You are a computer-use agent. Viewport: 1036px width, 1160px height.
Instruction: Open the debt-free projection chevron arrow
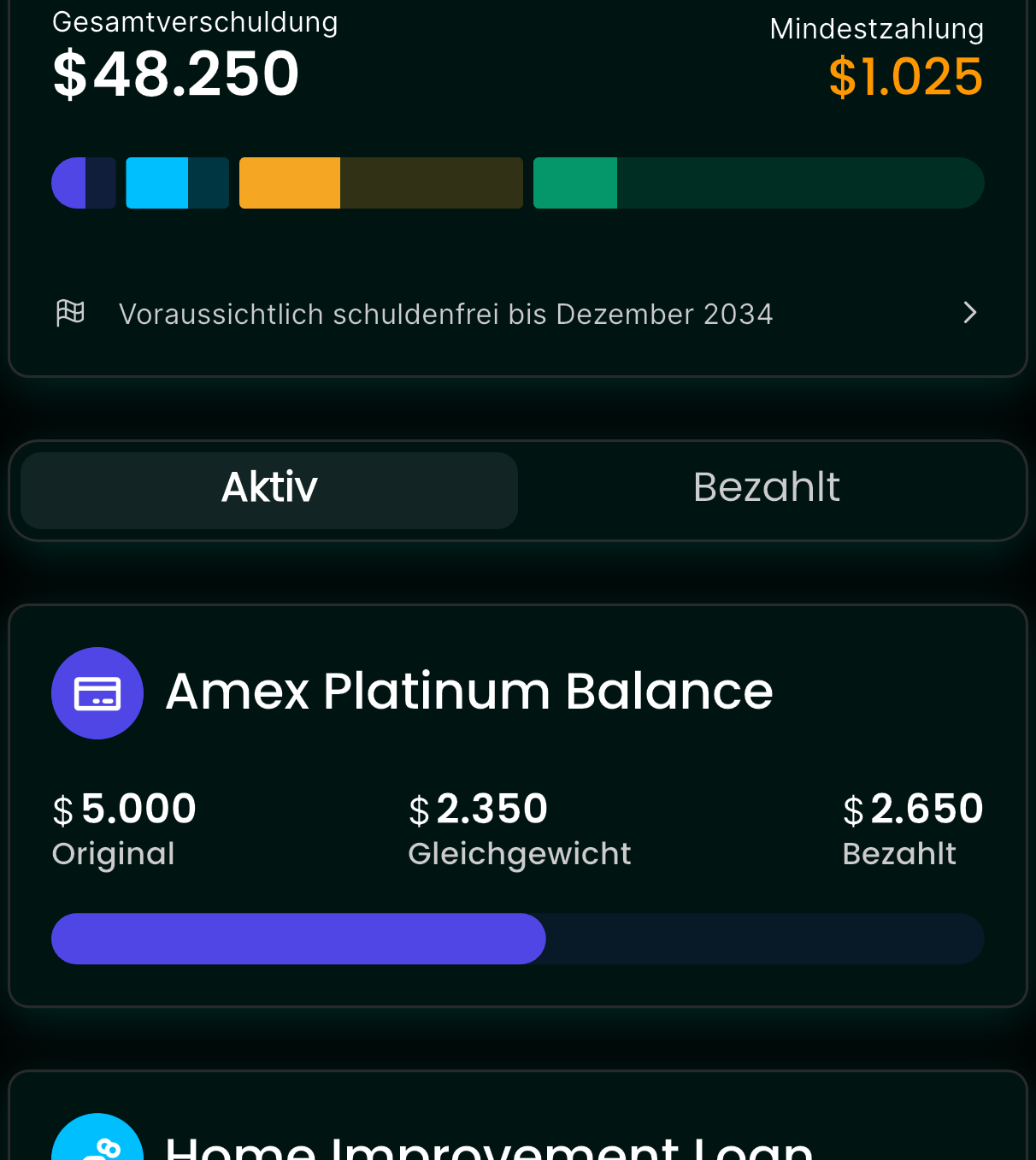[969, 313]
